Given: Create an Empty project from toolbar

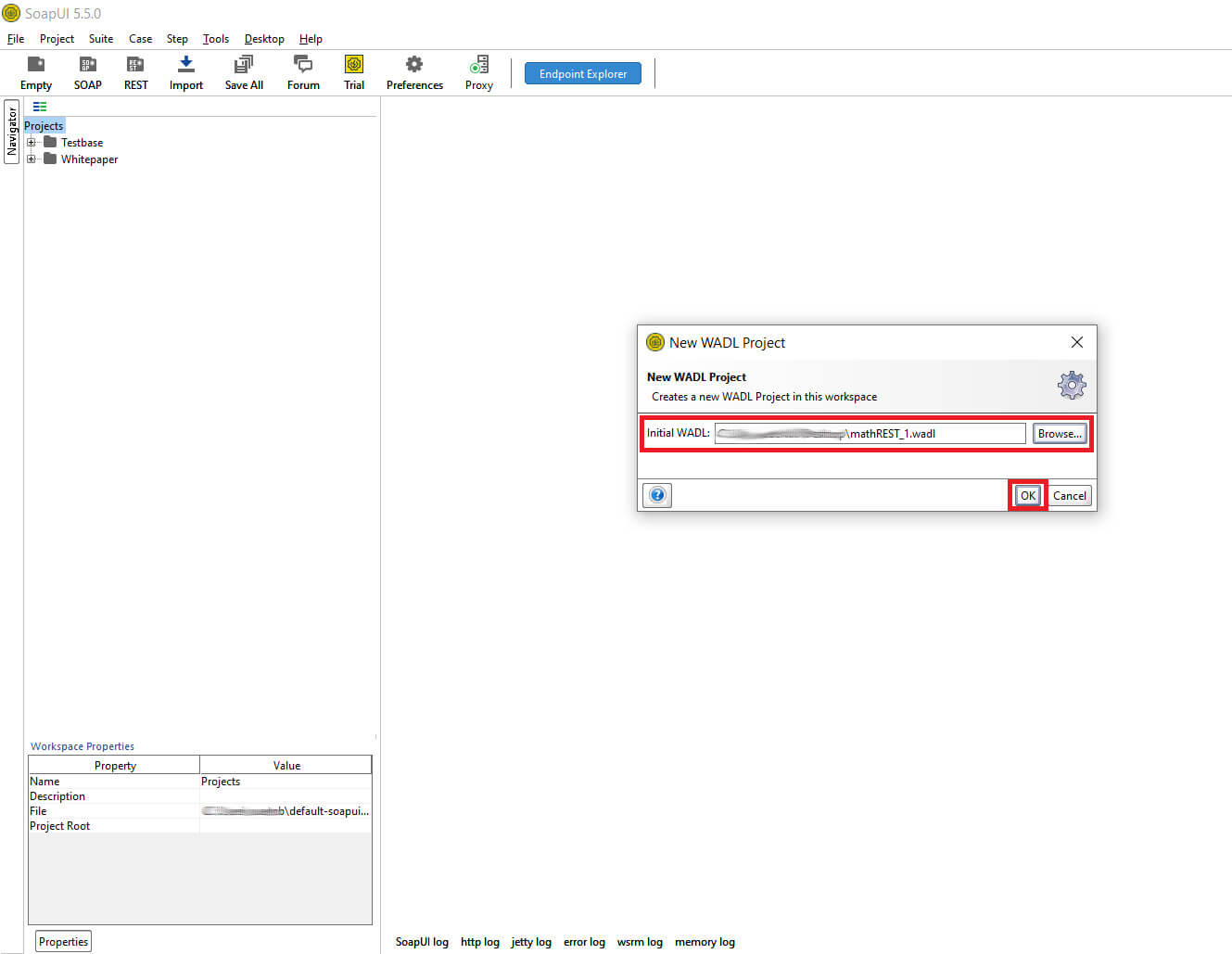Looking at the screenshot, I should [36, 73].
